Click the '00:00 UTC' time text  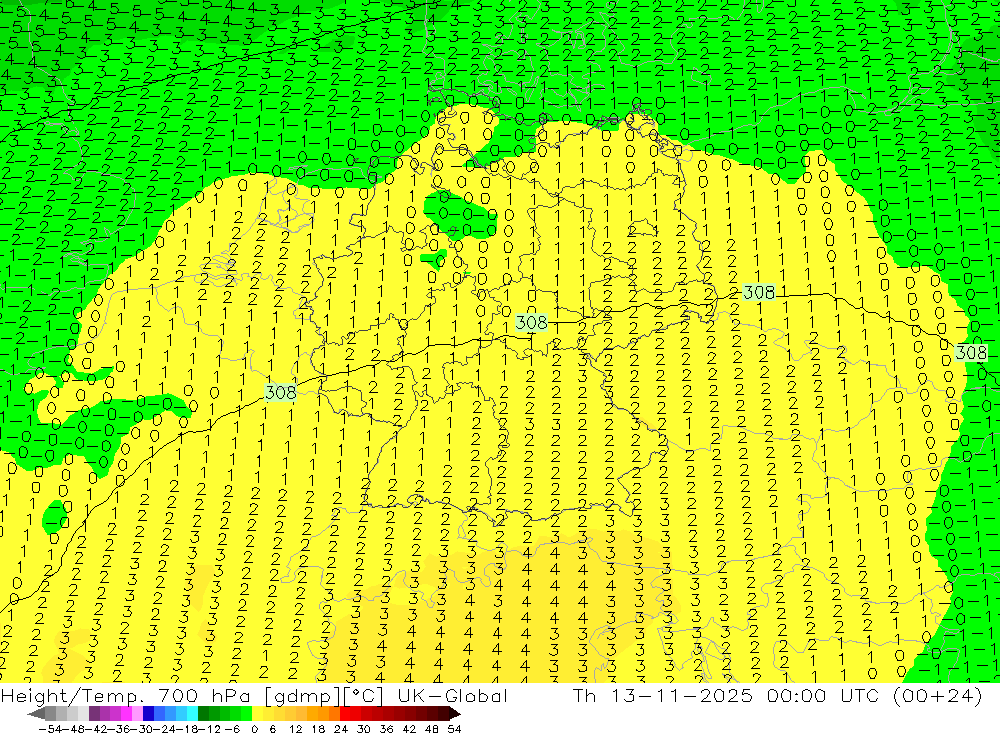click(x=823, y=695)
